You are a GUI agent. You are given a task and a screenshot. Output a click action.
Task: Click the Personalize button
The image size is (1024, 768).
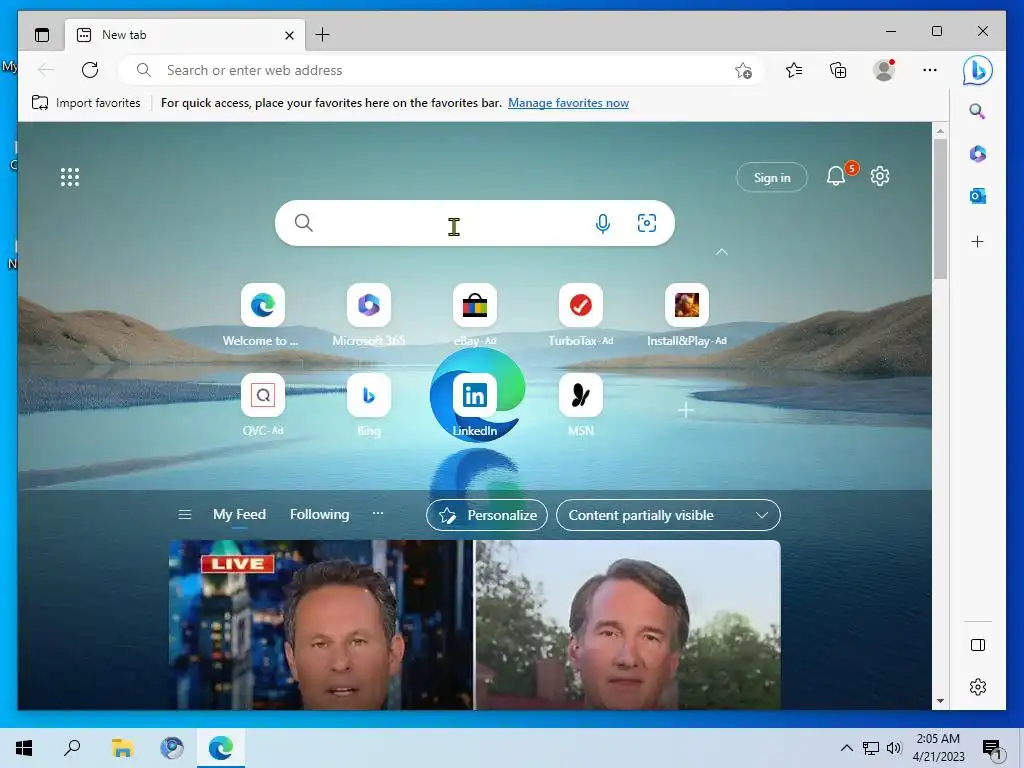tap(487, 515)
